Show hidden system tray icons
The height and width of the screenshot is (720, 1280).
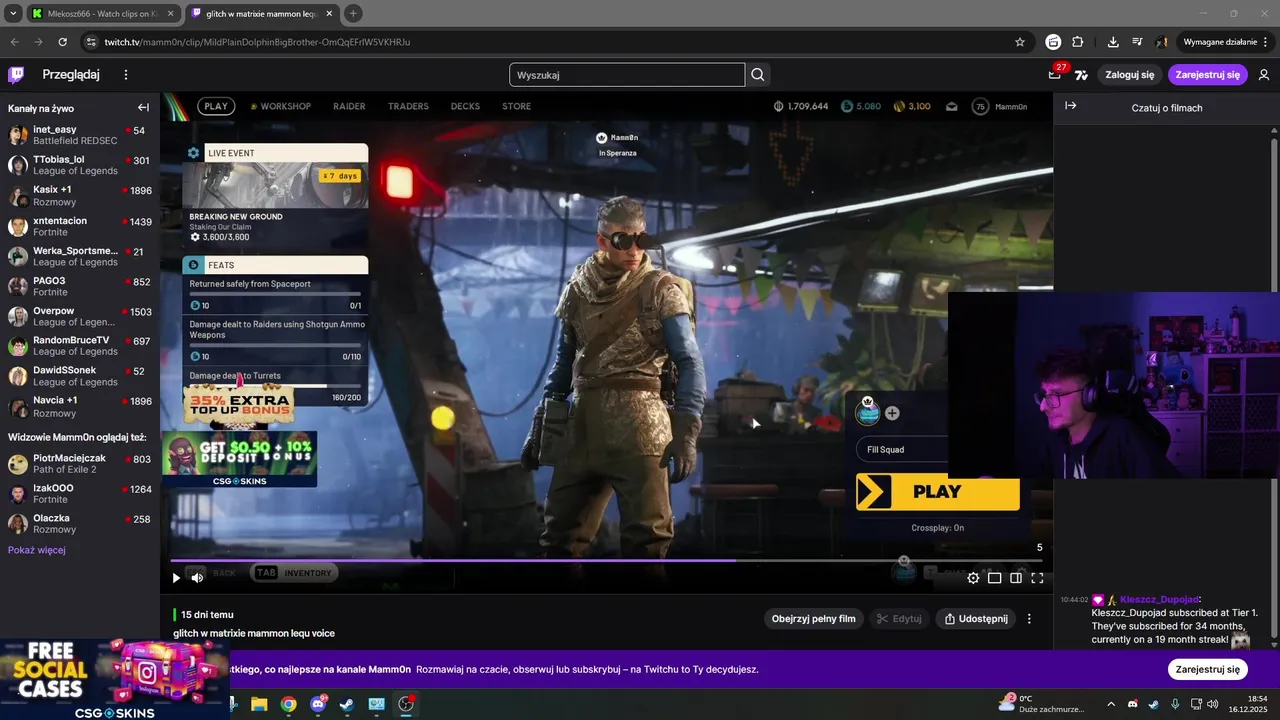1109,704
